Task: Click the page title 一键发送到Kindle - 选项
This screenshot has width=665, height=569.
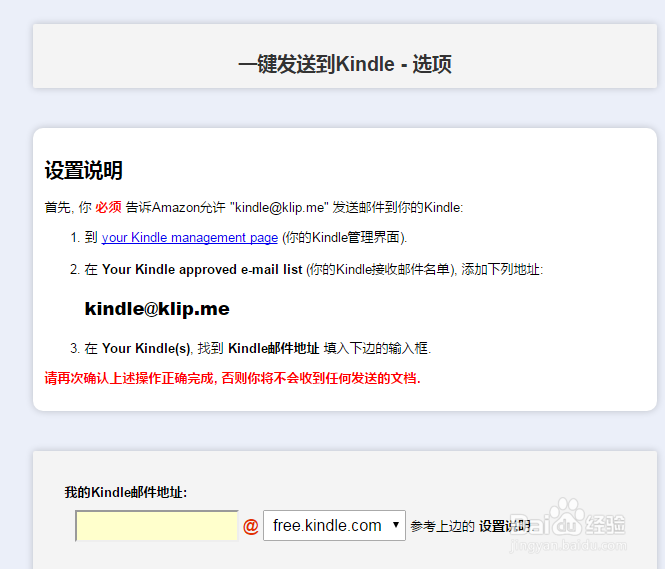Action: [x=345, y=64]
